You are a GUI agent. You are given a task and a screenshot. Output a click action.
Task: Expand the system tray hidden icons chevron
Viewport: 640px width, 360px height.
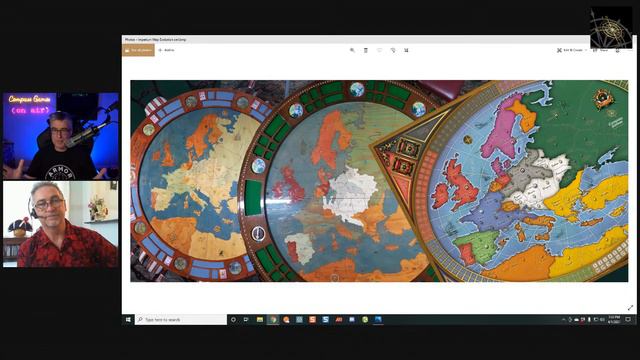[564, 320]
